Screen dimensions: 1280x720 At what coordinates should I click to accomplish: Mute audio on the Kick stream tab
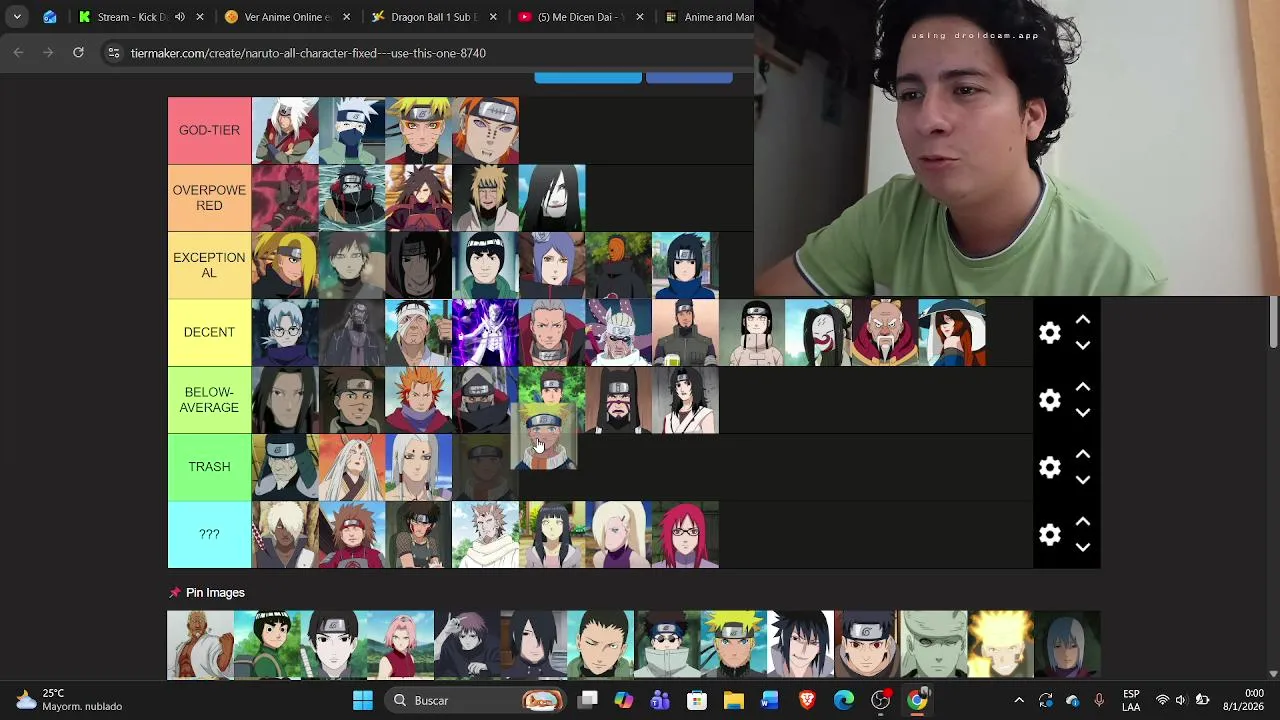tap(180, 17)
